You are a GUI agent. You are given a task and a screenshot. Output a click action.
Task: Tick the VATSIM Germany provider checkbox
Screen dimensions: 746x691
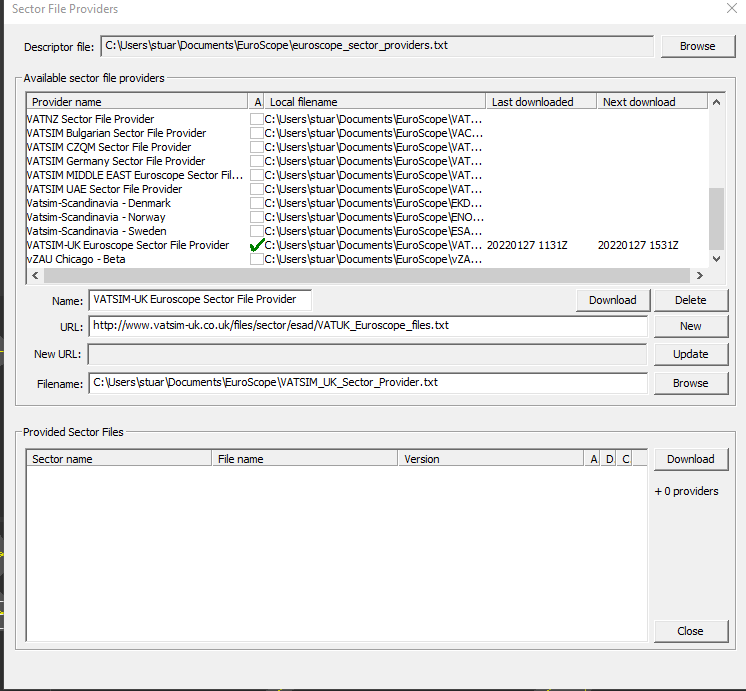(257, 161)
